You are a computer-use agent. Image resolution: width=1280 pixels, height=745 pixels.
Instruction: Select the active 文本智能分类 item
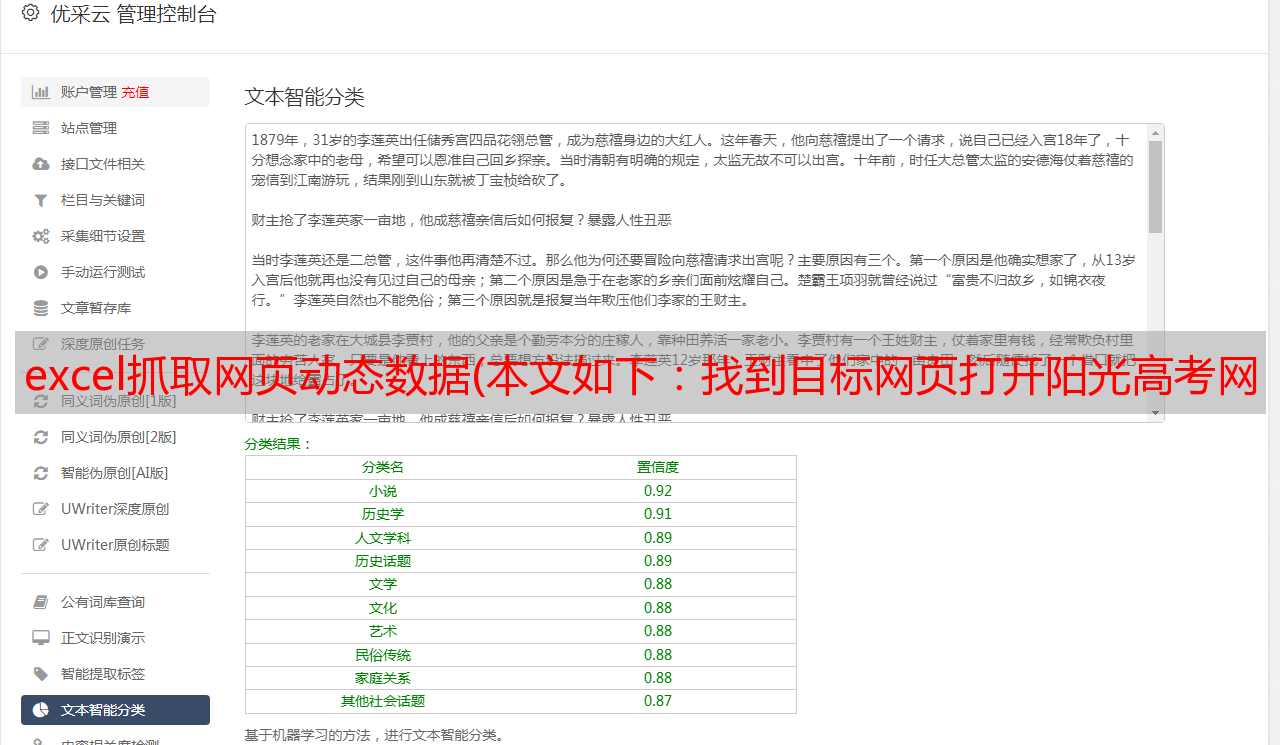115,710
